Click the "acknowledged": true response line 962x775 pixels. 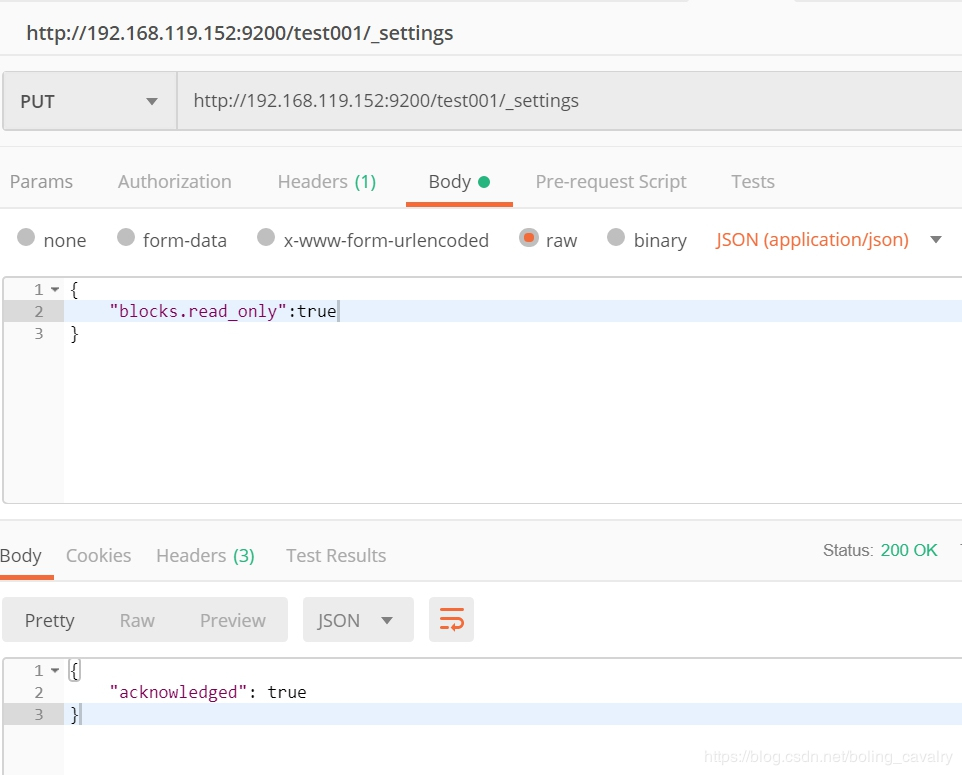coord(207,692)
